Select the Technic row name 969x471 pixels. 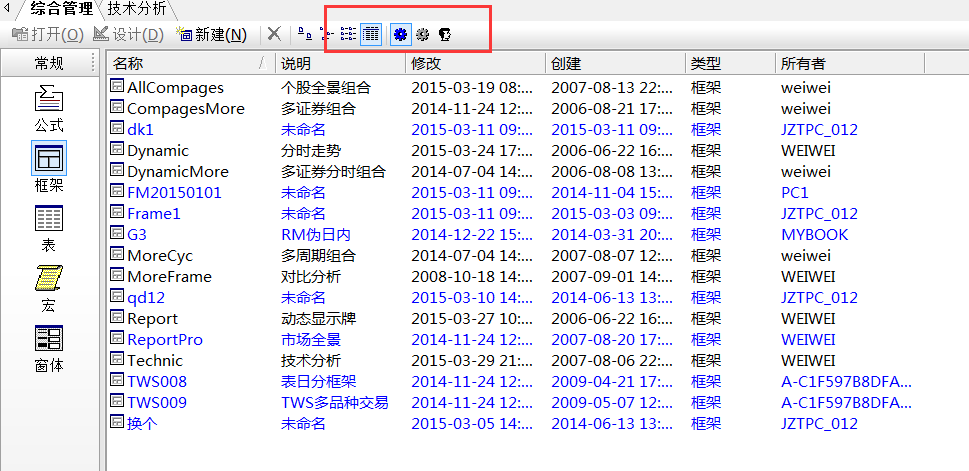coord(155,360)
